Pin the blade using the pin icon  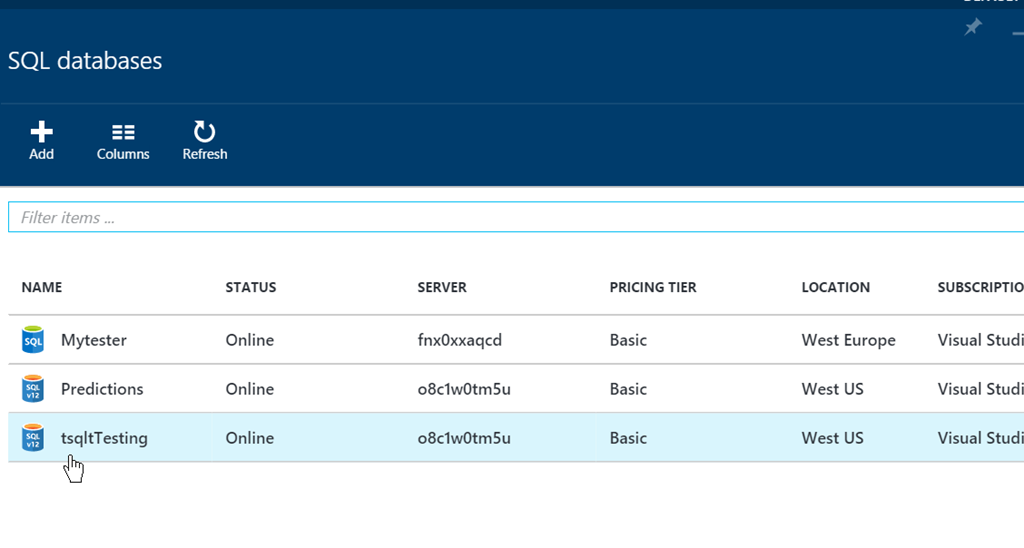[x=972, y=27]
